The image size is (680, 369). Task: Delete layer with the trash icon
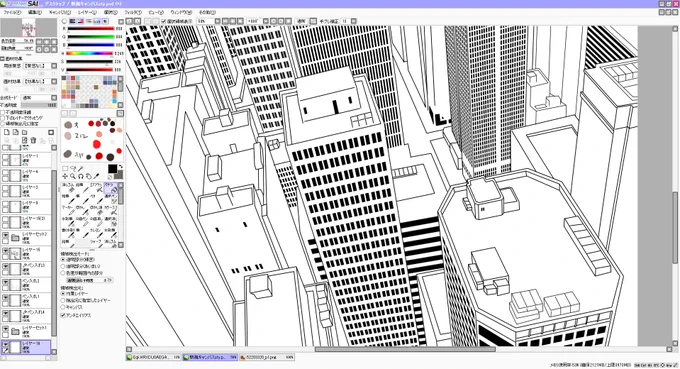pos(33,140)
